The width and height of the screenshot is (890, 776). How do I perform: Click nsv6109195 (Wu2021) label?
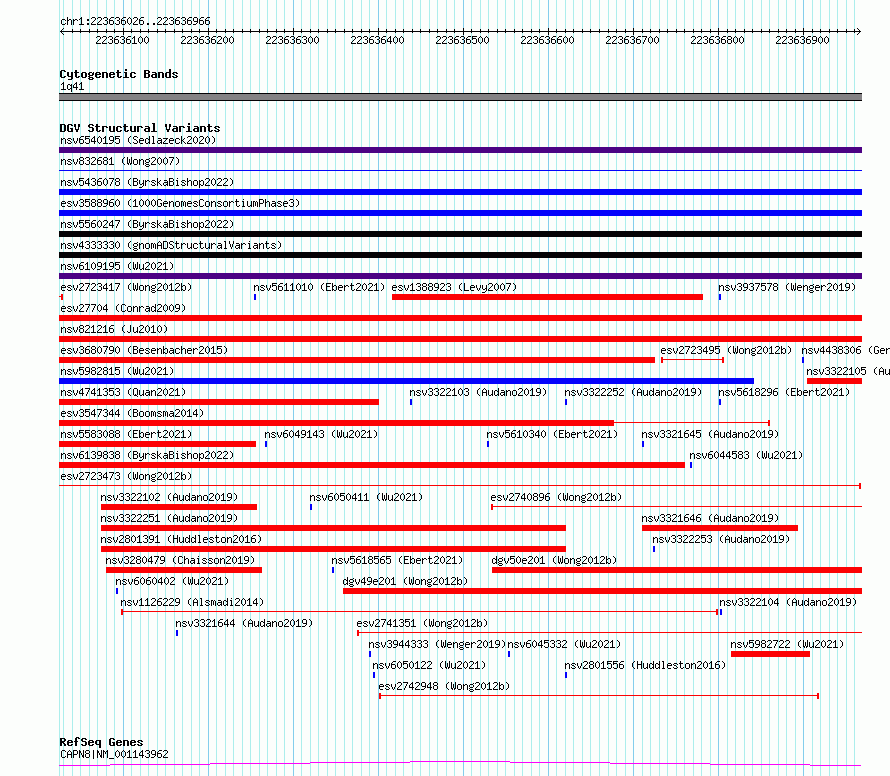(x=117, y=266)
